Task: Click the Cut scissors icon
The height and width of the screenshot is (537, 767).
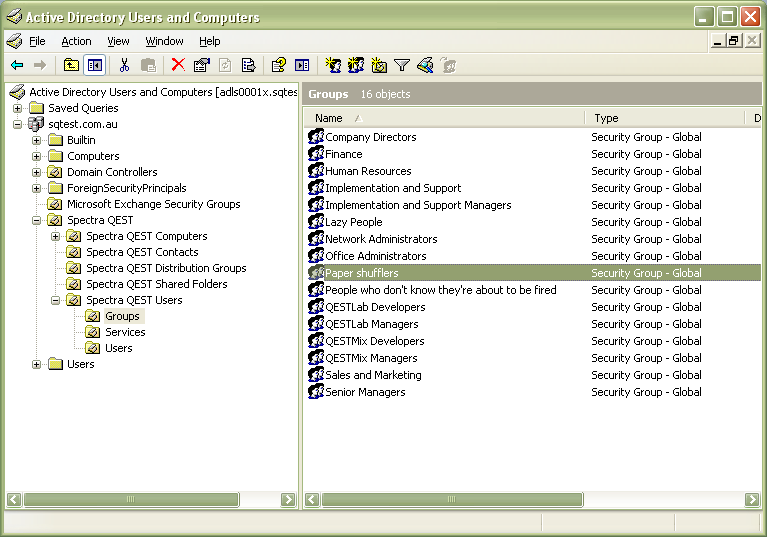Action: click(x=124, y=65)
